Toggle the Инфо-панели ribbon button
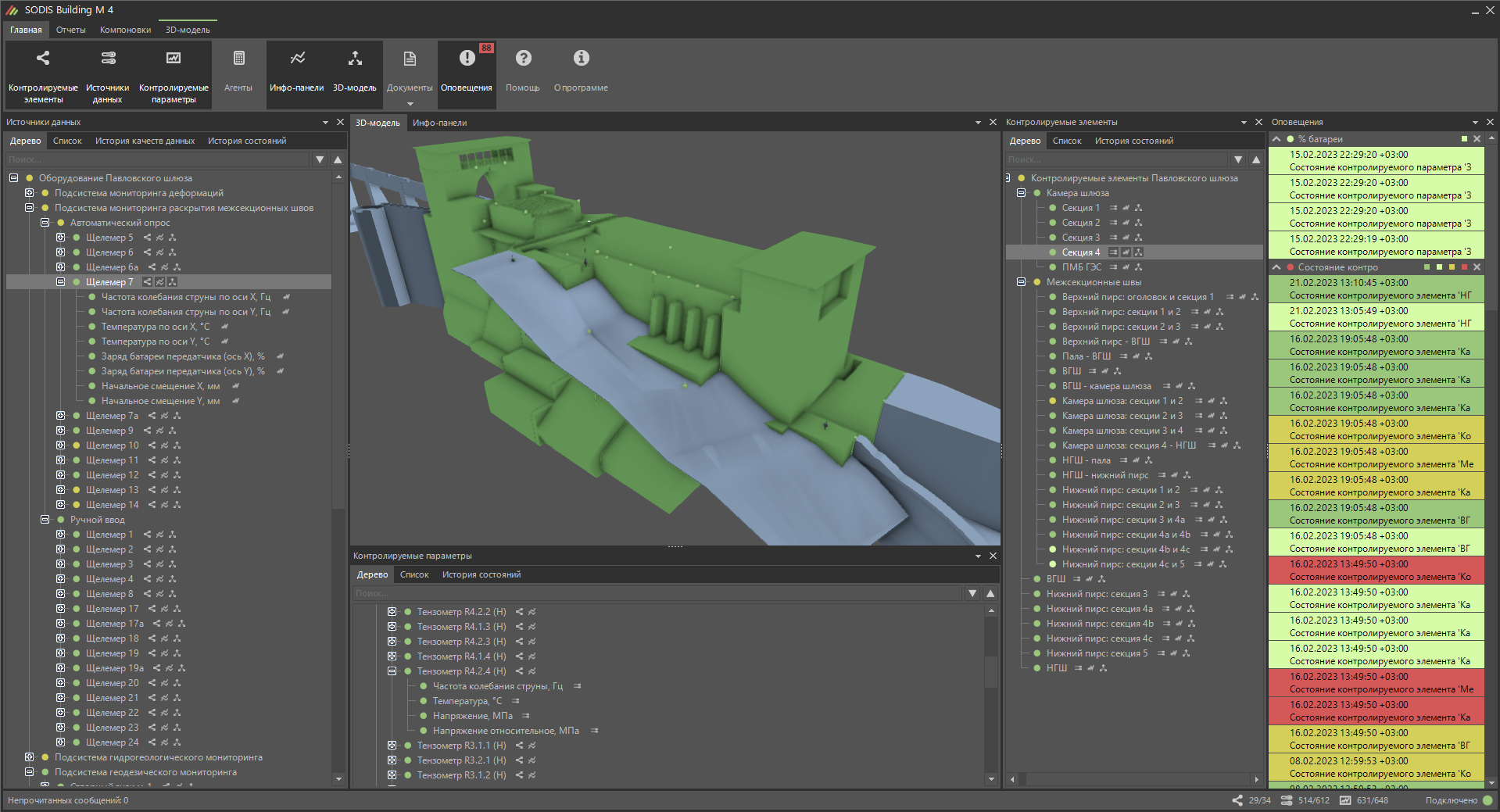The height and width of the screenshot is (812, 1500). click(297, 70)
